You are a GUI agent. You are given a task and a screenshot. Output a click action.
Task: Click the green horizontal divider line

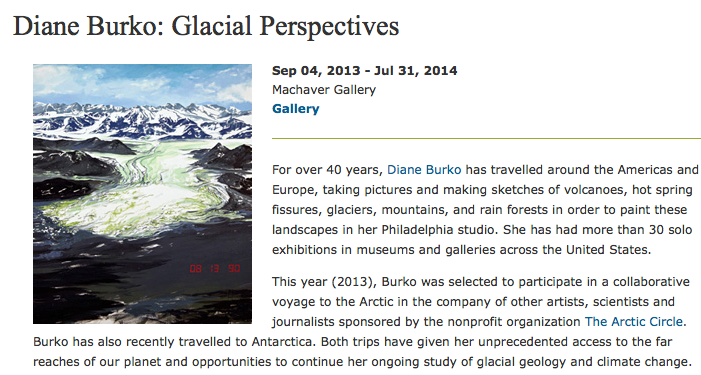(486, 139)
